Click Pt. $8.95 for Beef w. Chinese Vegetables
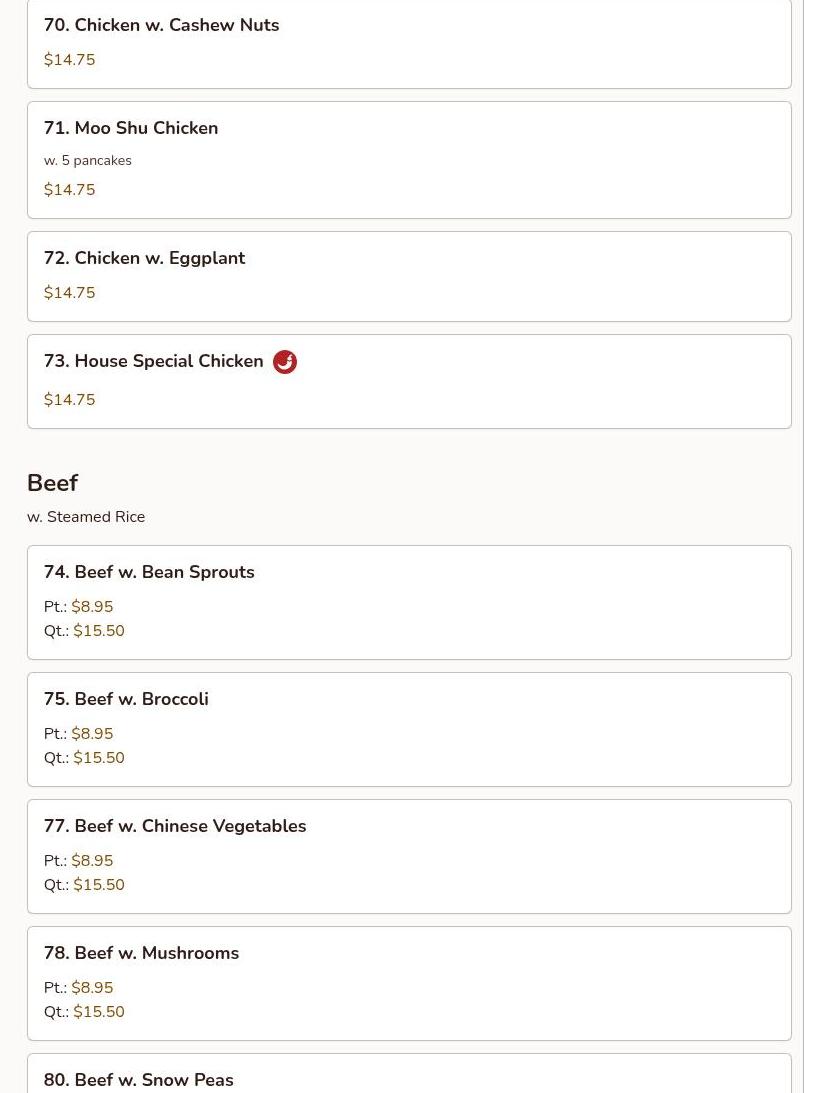The width and height of the screenshot is (824, 1093). pyautogui.click(x=78, y=860)
